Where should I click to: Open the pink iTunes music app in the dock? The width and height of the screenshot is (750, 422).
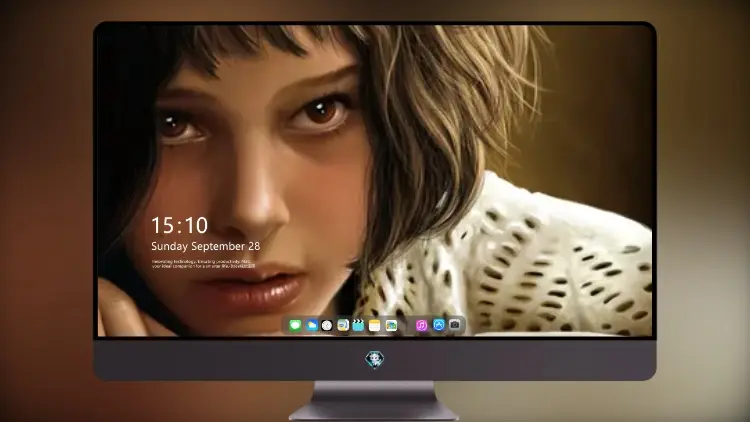point(421,325)
